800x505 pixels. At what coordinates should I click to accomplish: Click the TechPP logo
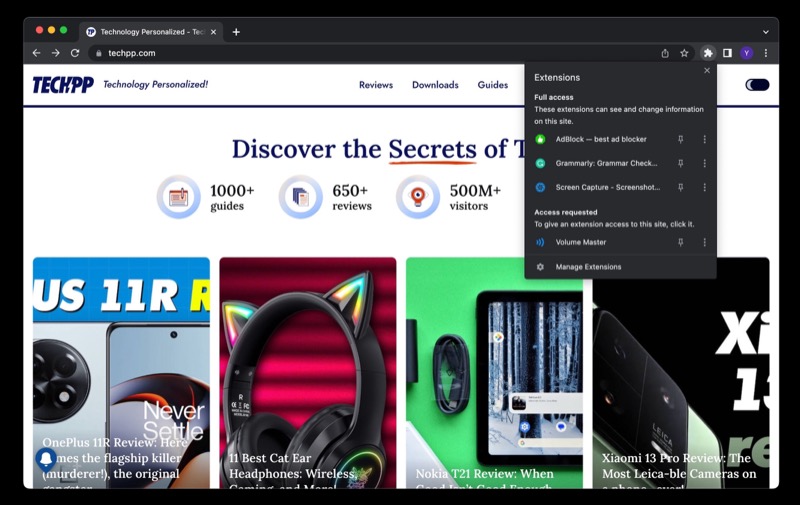tap(63, 85)
